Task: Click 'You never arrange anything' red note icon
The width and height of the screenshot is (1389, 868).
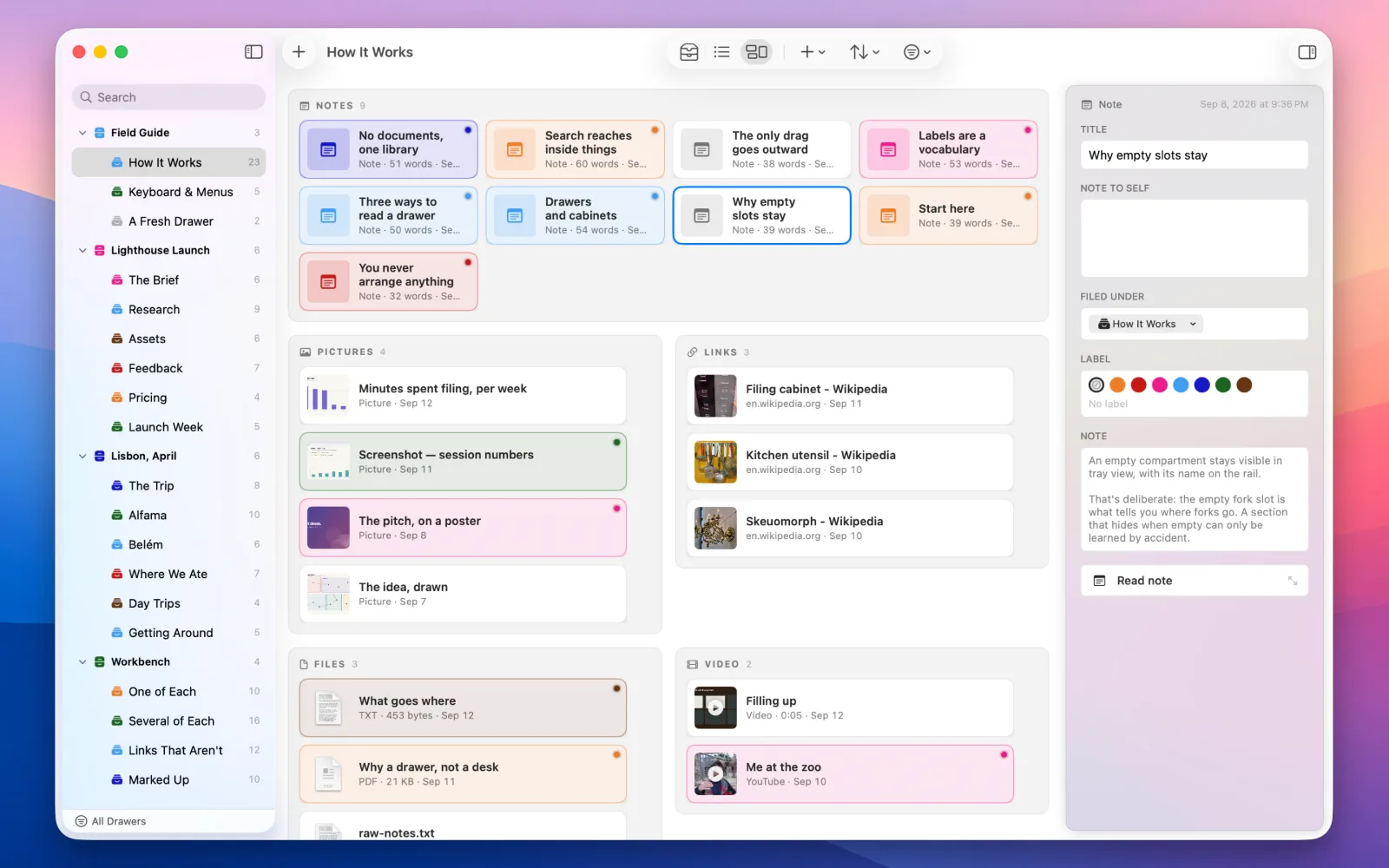Action: point(328,281)
